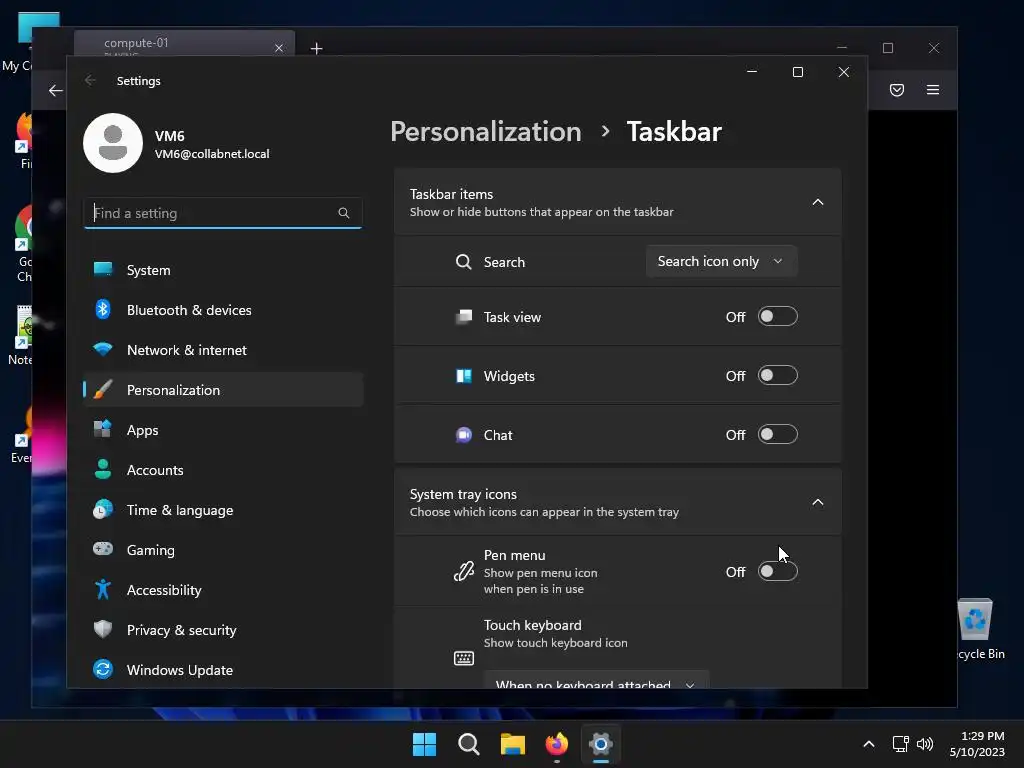Viewport: 1024px width, 768px height.
Task: Click the Search row magnifier icon
Action: coord(464,262)
